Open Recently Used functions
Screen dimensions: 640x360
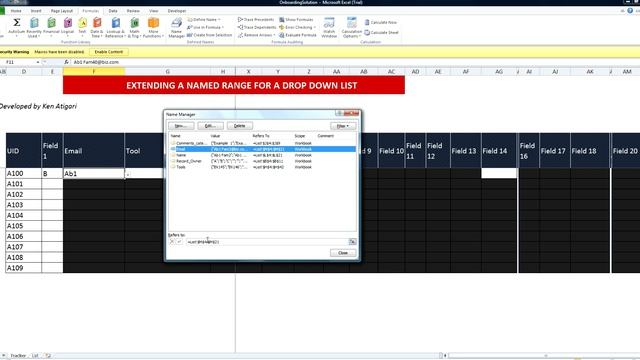click(x=34, y=27)
